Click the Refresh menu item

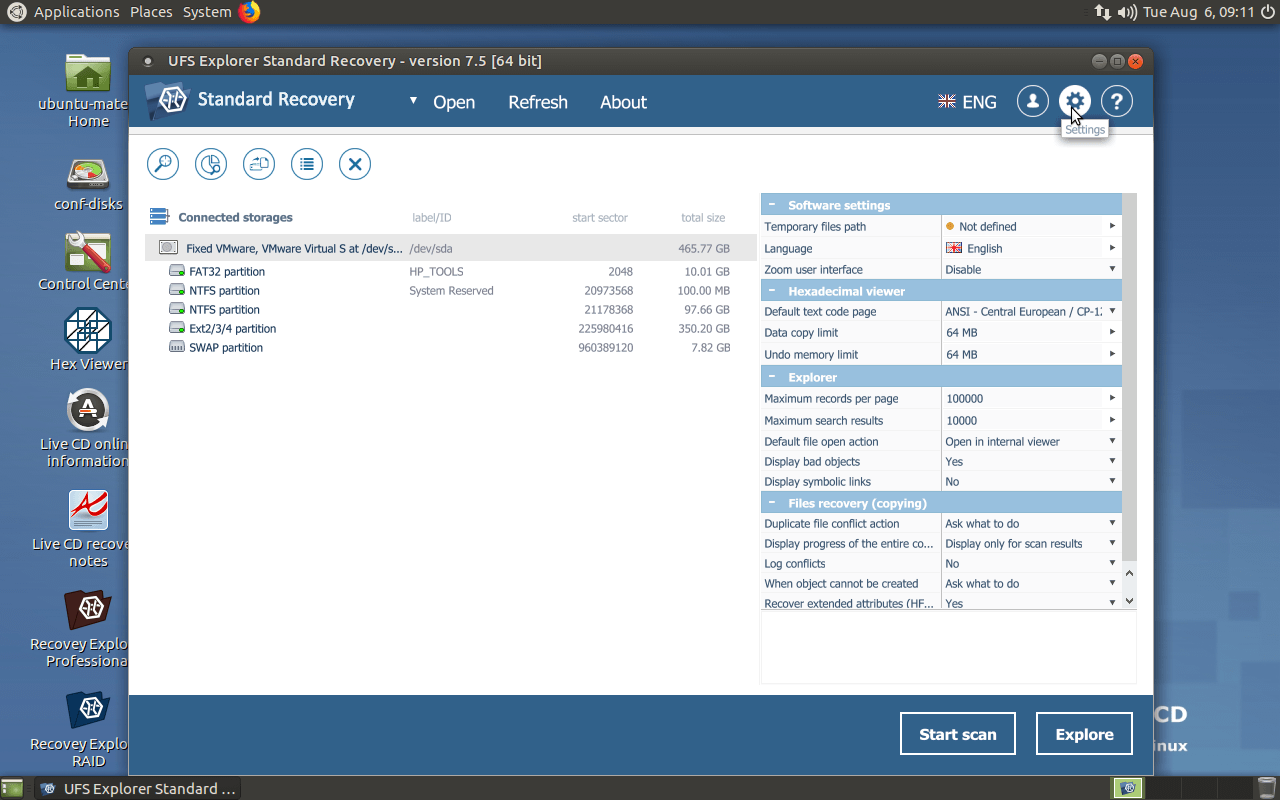538,102
